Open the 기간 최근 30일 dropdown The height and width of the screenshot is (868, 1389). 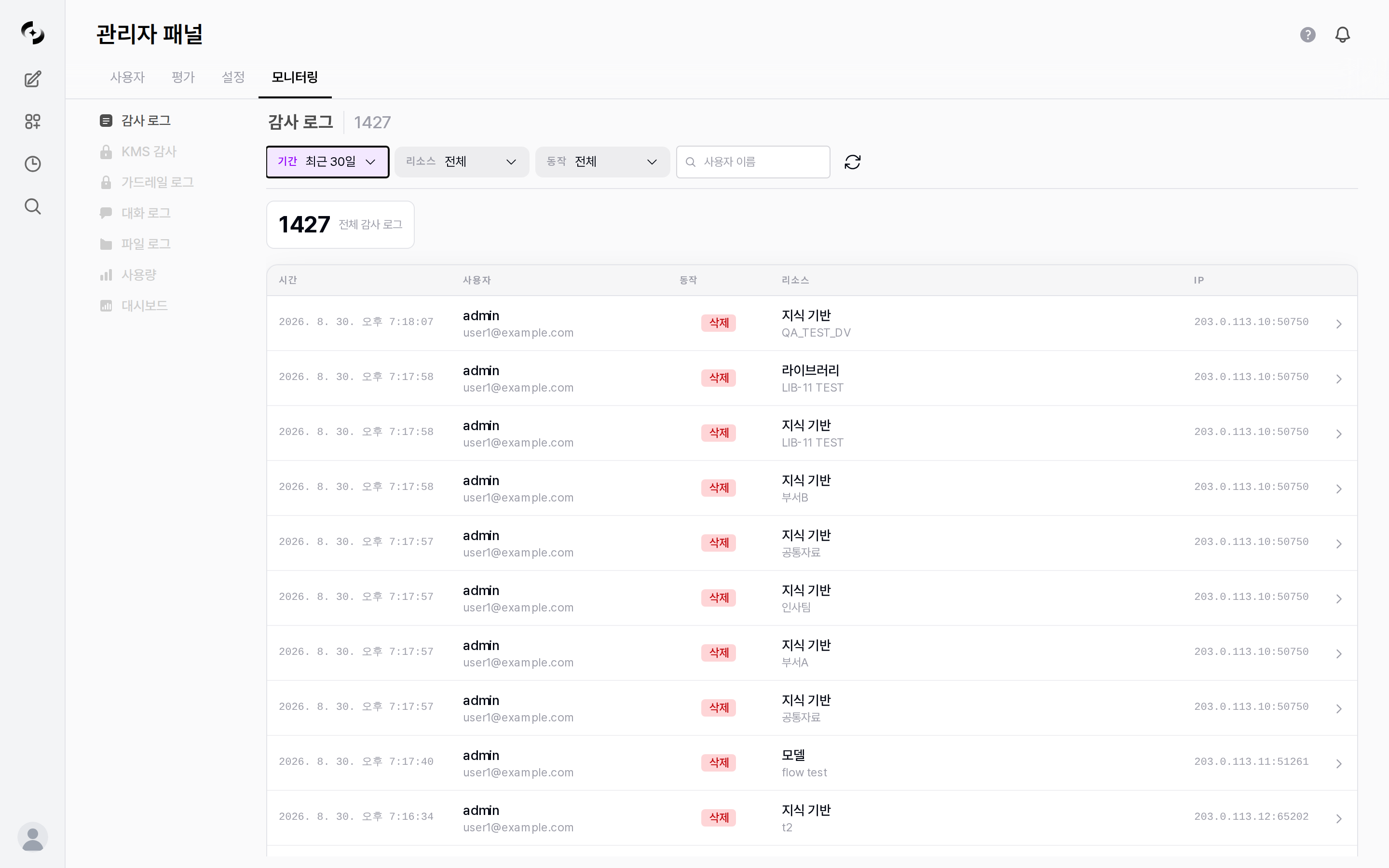pos(327,162)
